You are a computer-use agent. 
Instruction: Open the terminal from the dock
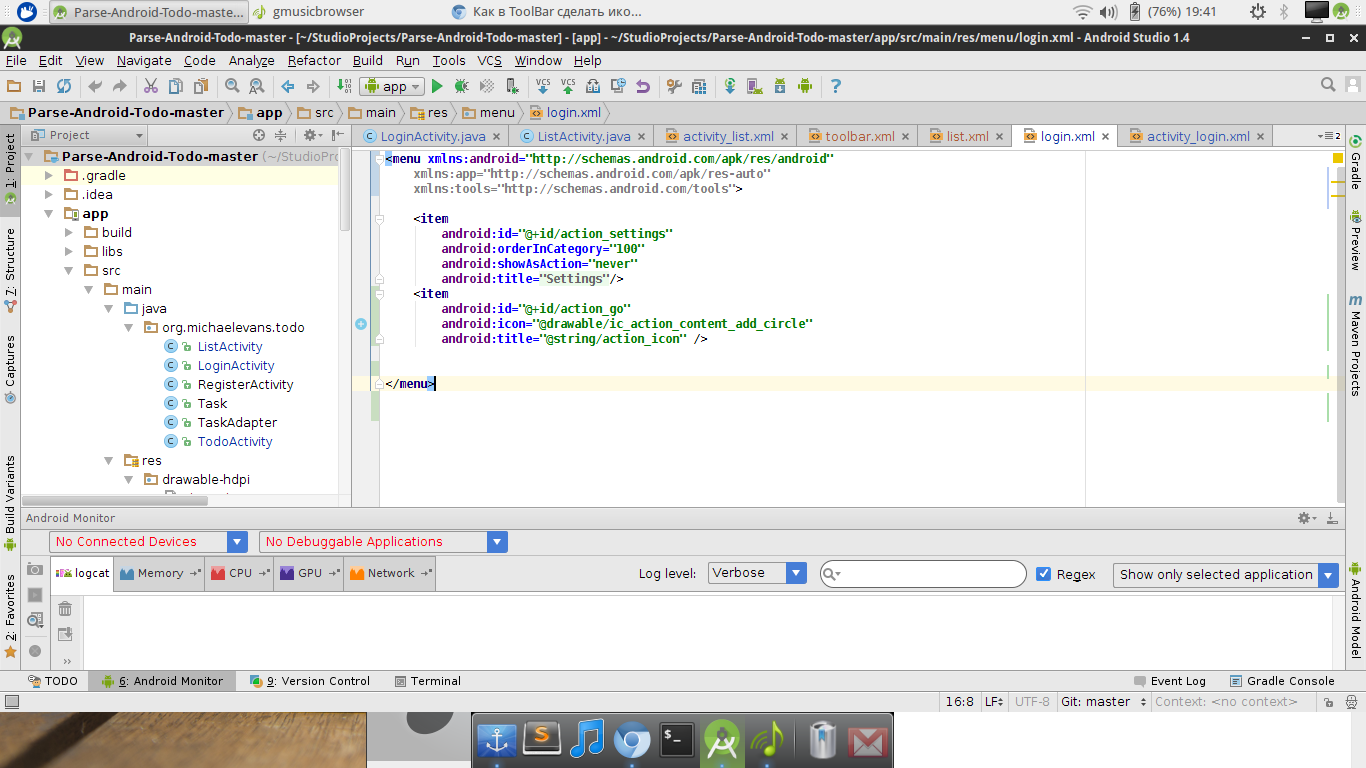(x=677, y=741)
